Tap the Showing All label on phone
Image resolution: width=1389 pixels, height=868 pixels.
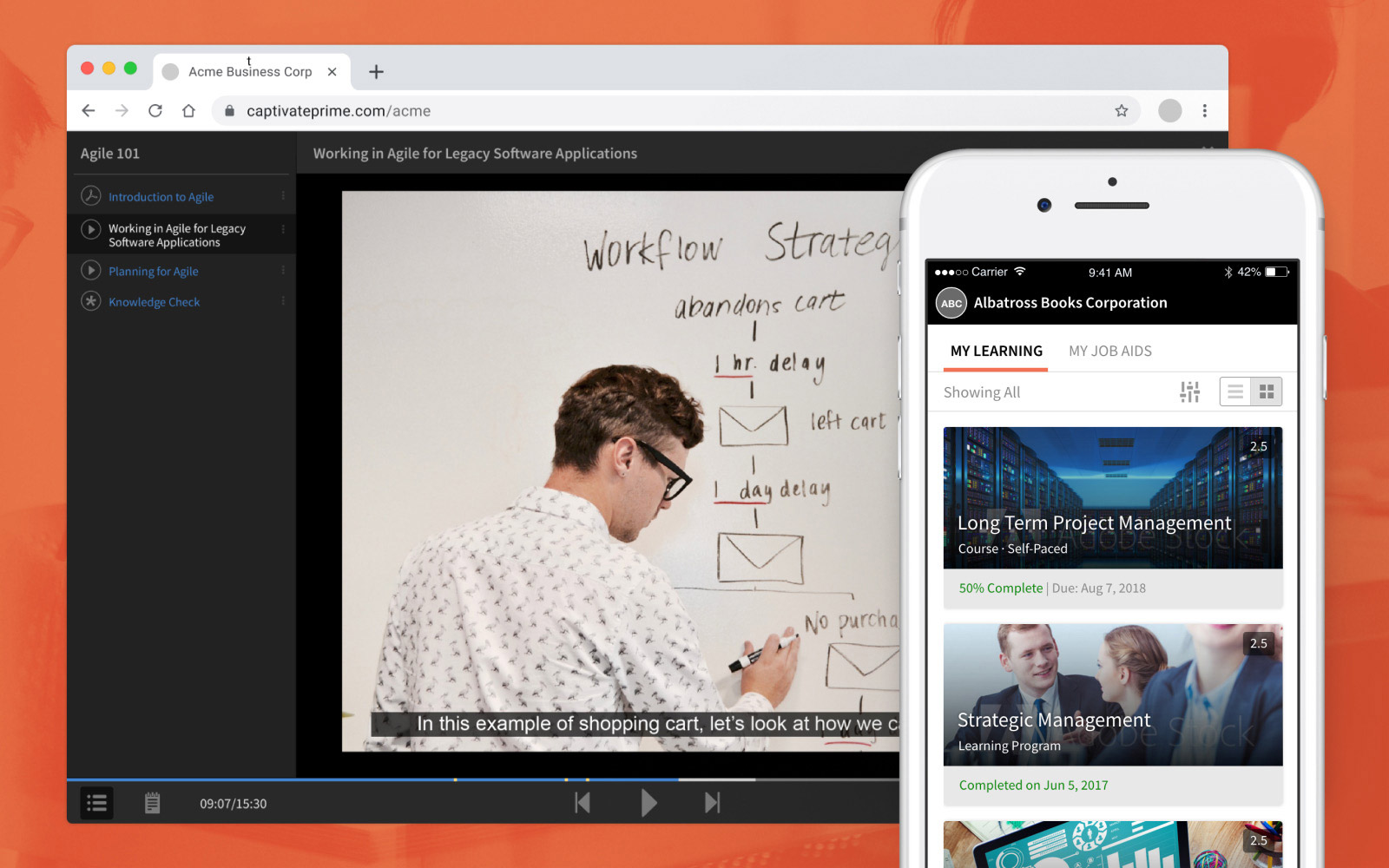[982, 392]
